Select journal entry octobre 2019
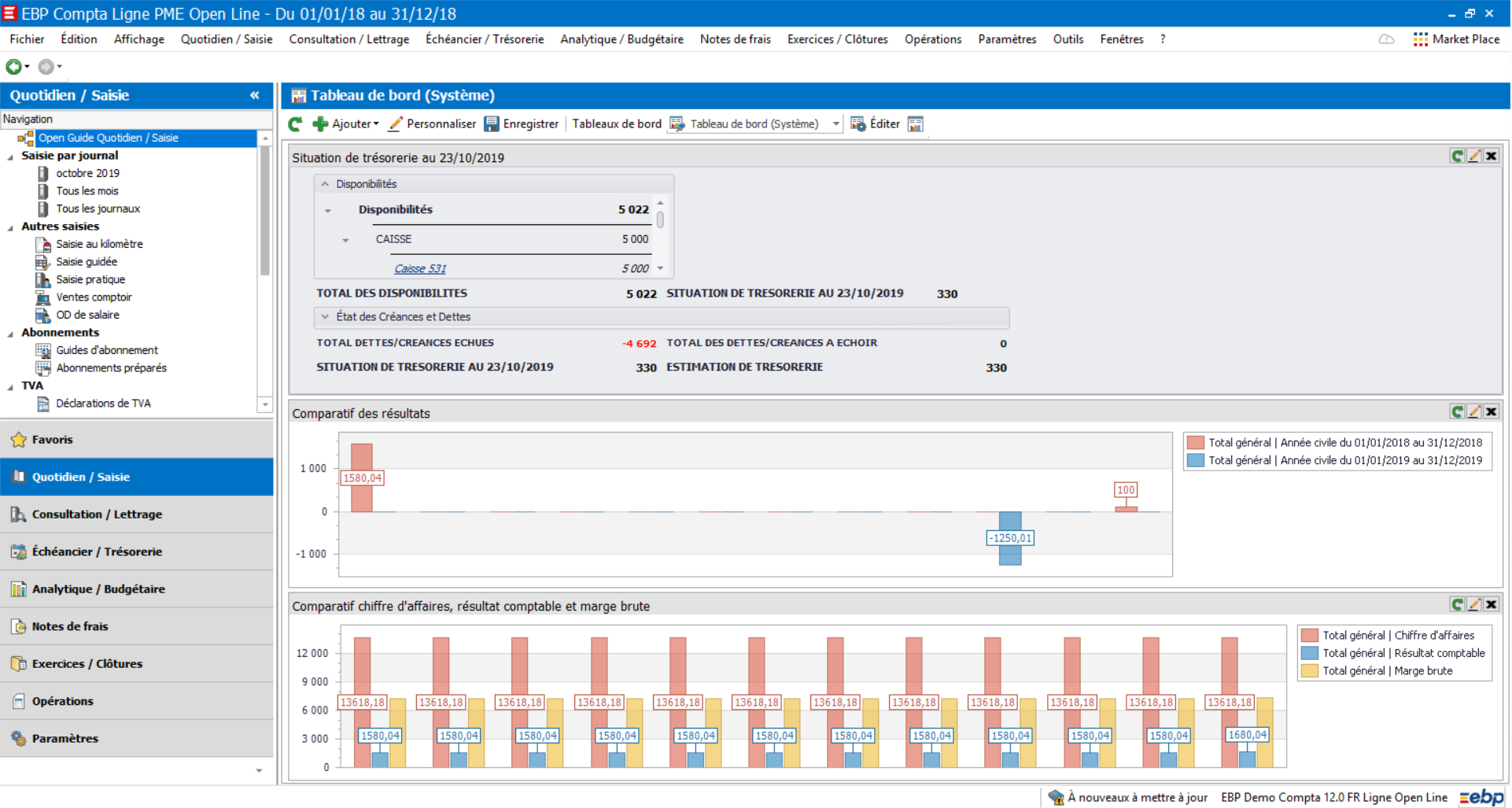Image resolution: width=1512 pixels, height=808 pixels. [87, 173]
